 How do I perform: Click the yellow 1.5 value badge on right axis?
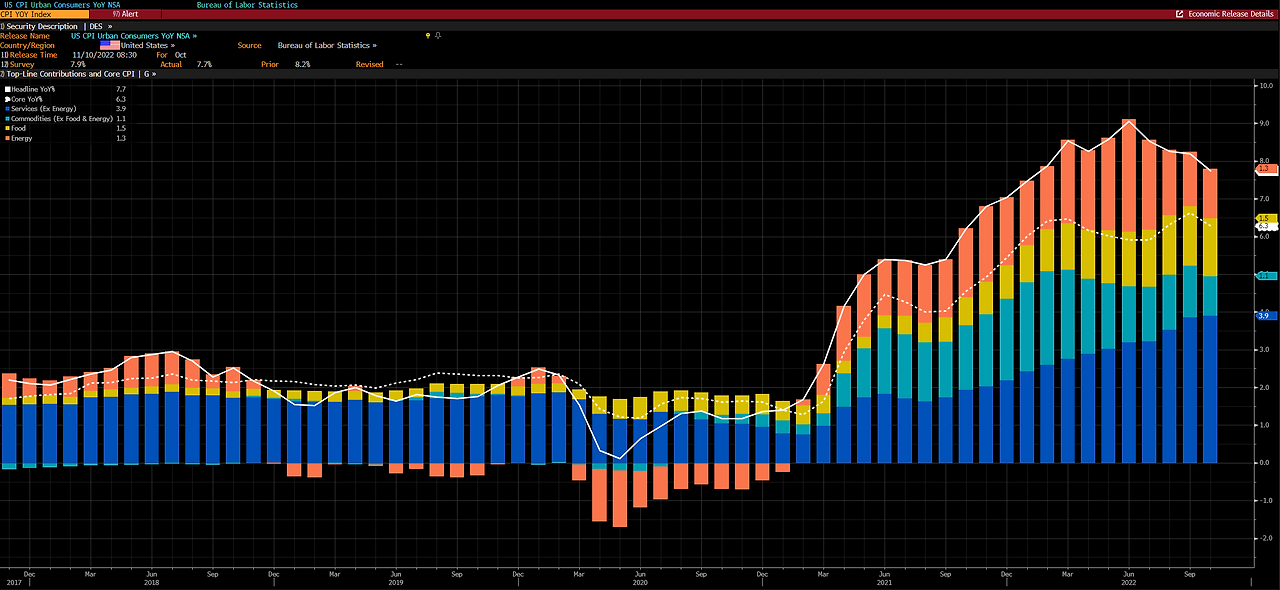click(x=1266, y=217)
